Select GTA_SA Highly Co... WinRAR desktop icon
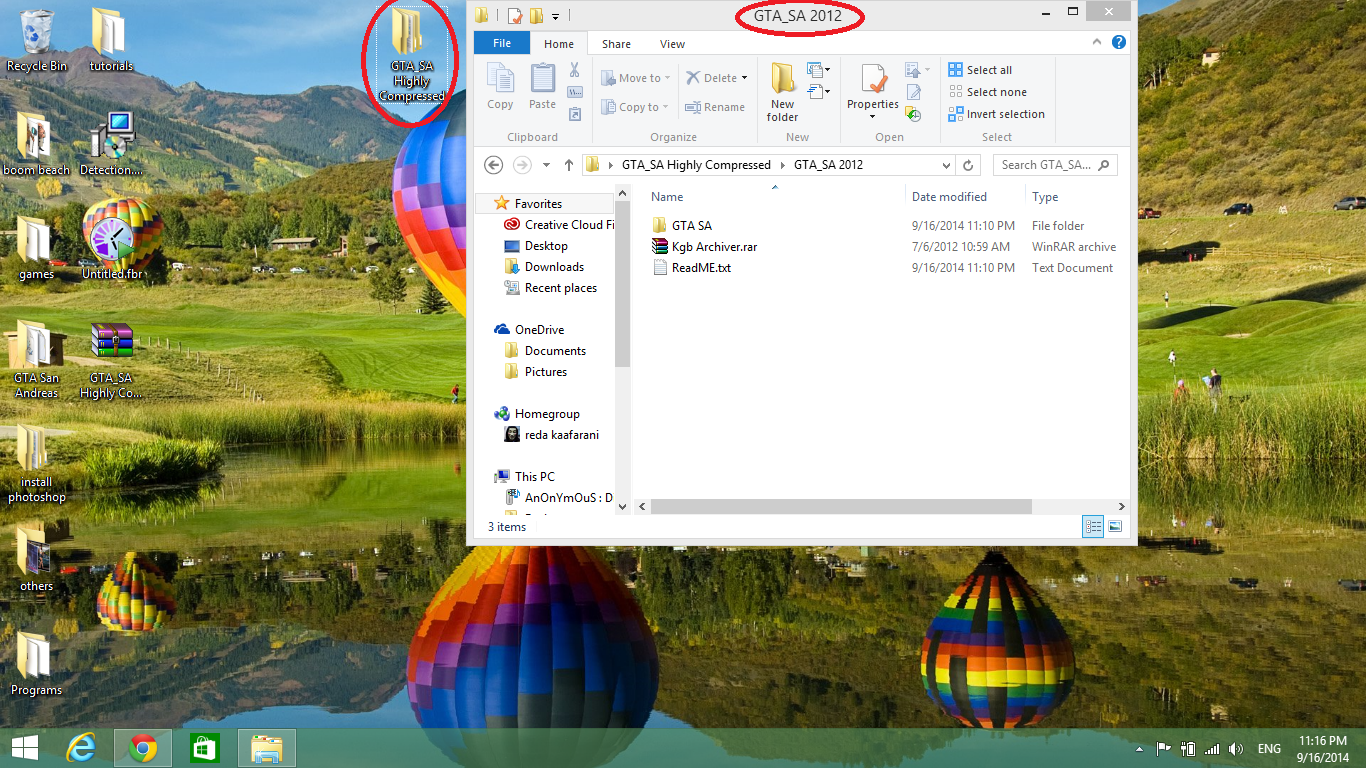The width and height of the screenshot is (1366, 768). [111, 360]
